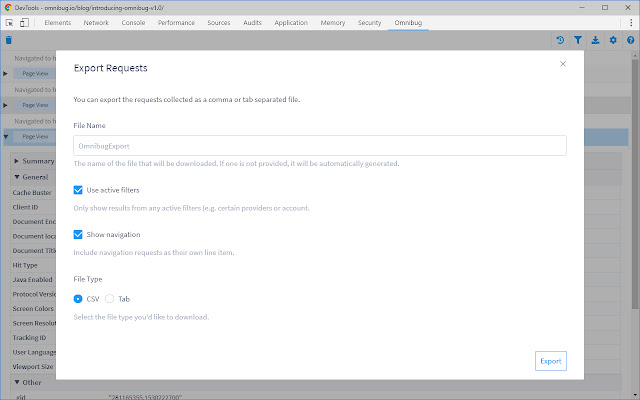Open the help question mark icon

pos(631,40)
